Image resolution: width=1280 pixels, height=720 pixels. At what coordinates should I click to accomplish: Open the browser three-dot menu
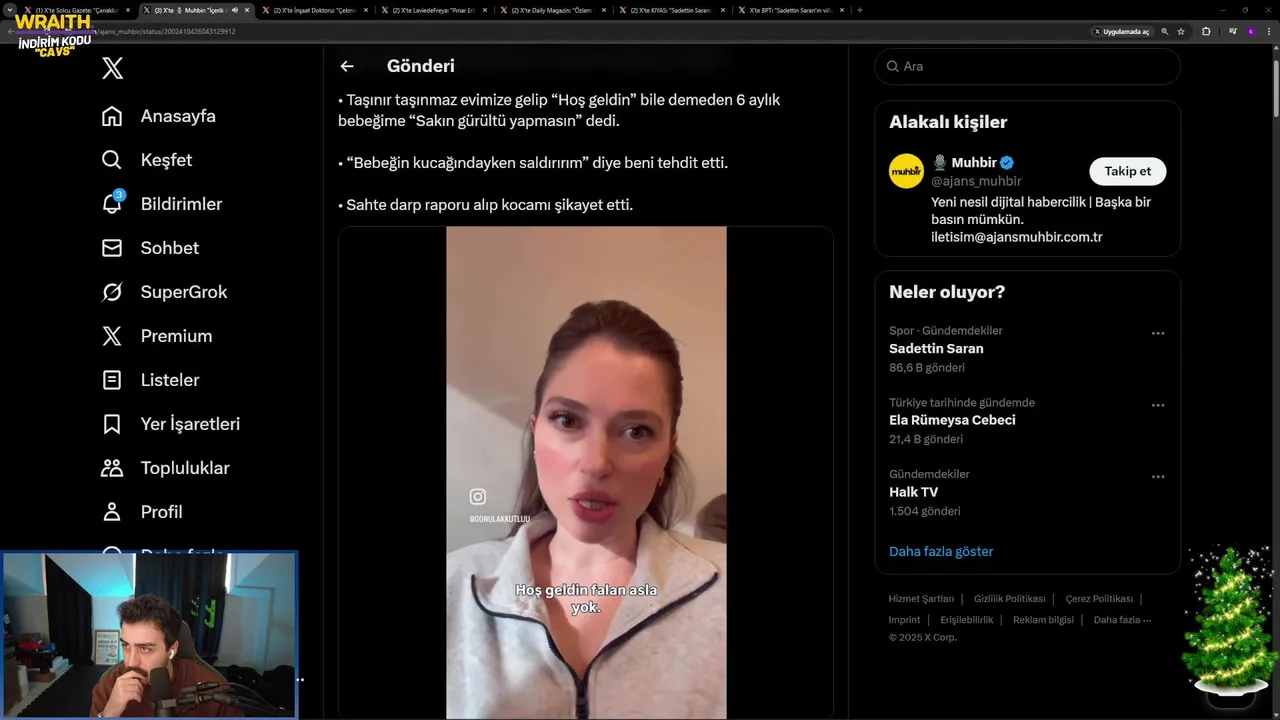click(x=1268, y=31)
